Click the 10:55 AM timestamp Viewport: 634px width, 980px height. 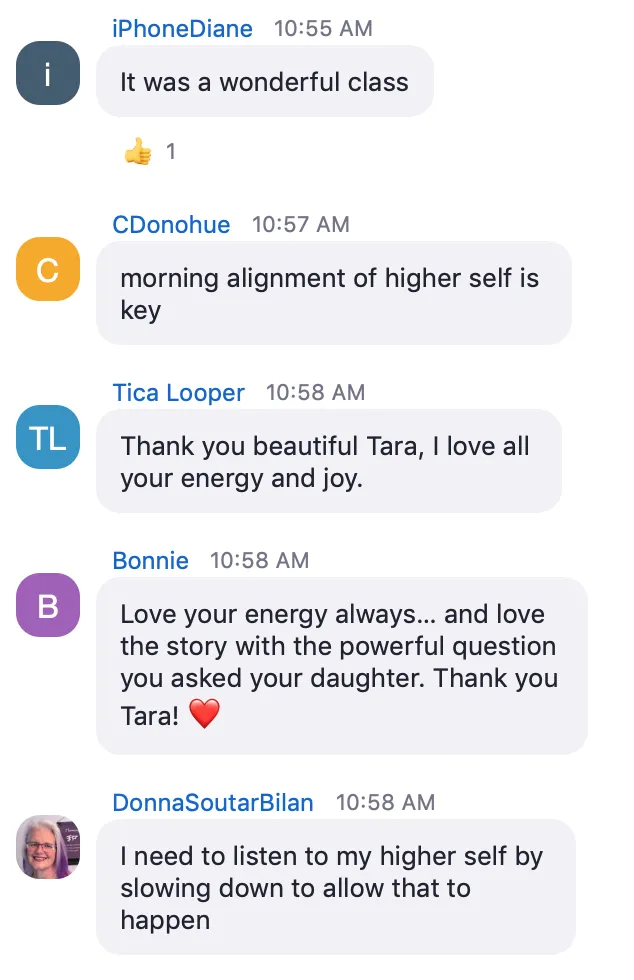pos(323,29)
